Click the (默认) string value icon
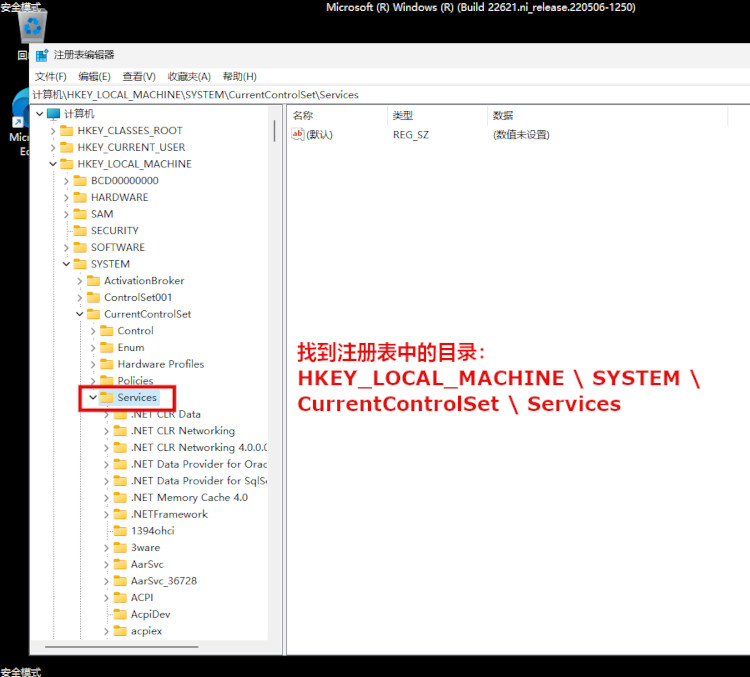The height and width of the screenshot is (677, 750). coord(298,134)
